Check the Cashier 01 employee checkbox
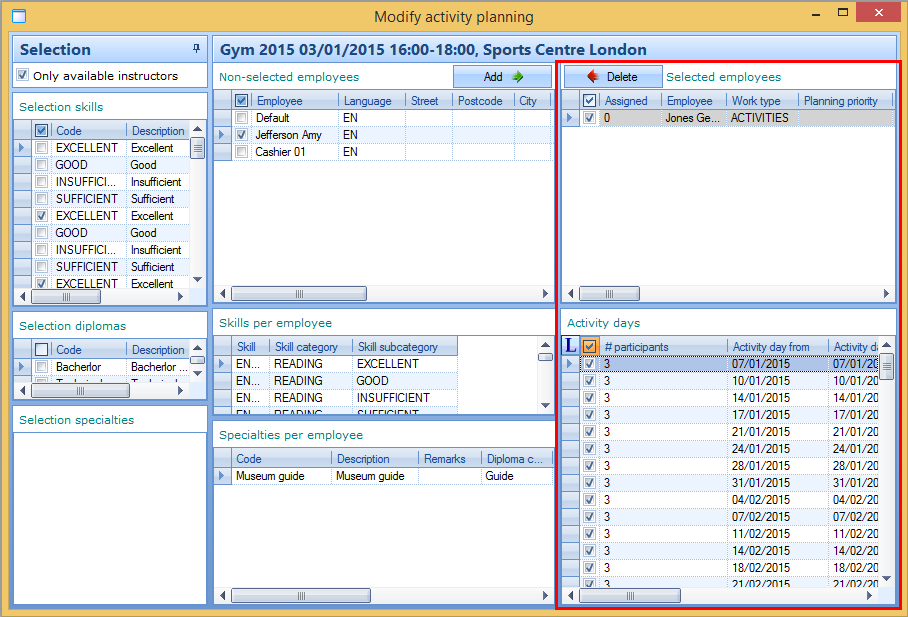The height and width of the screenshot is (617, 908). 241,152
